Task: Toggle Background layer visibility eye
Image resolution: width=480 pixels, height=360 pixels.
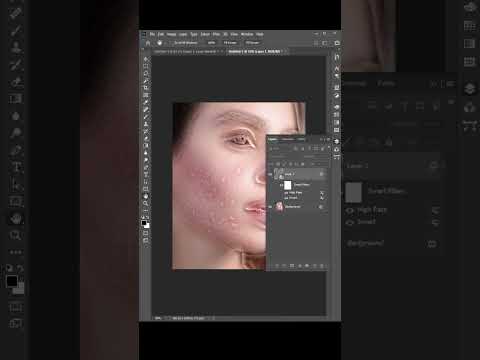Action: pos(270,207)
